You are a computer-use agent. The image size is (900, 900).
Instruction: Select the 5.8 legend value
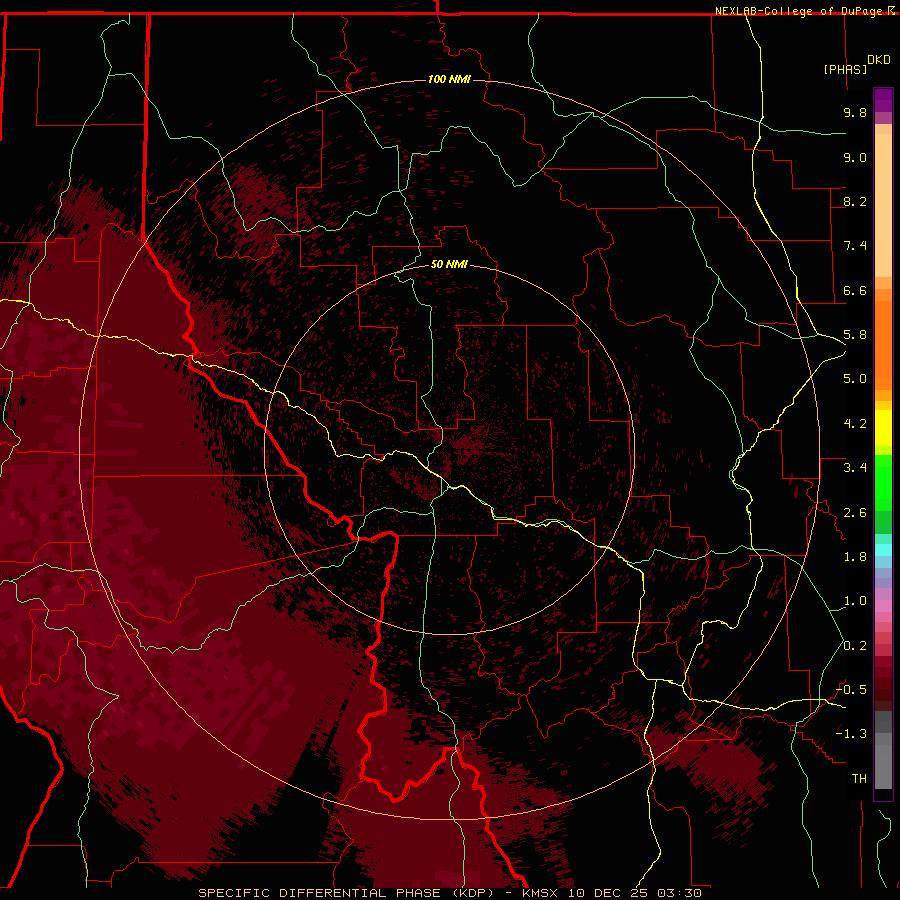coord(855,335)
